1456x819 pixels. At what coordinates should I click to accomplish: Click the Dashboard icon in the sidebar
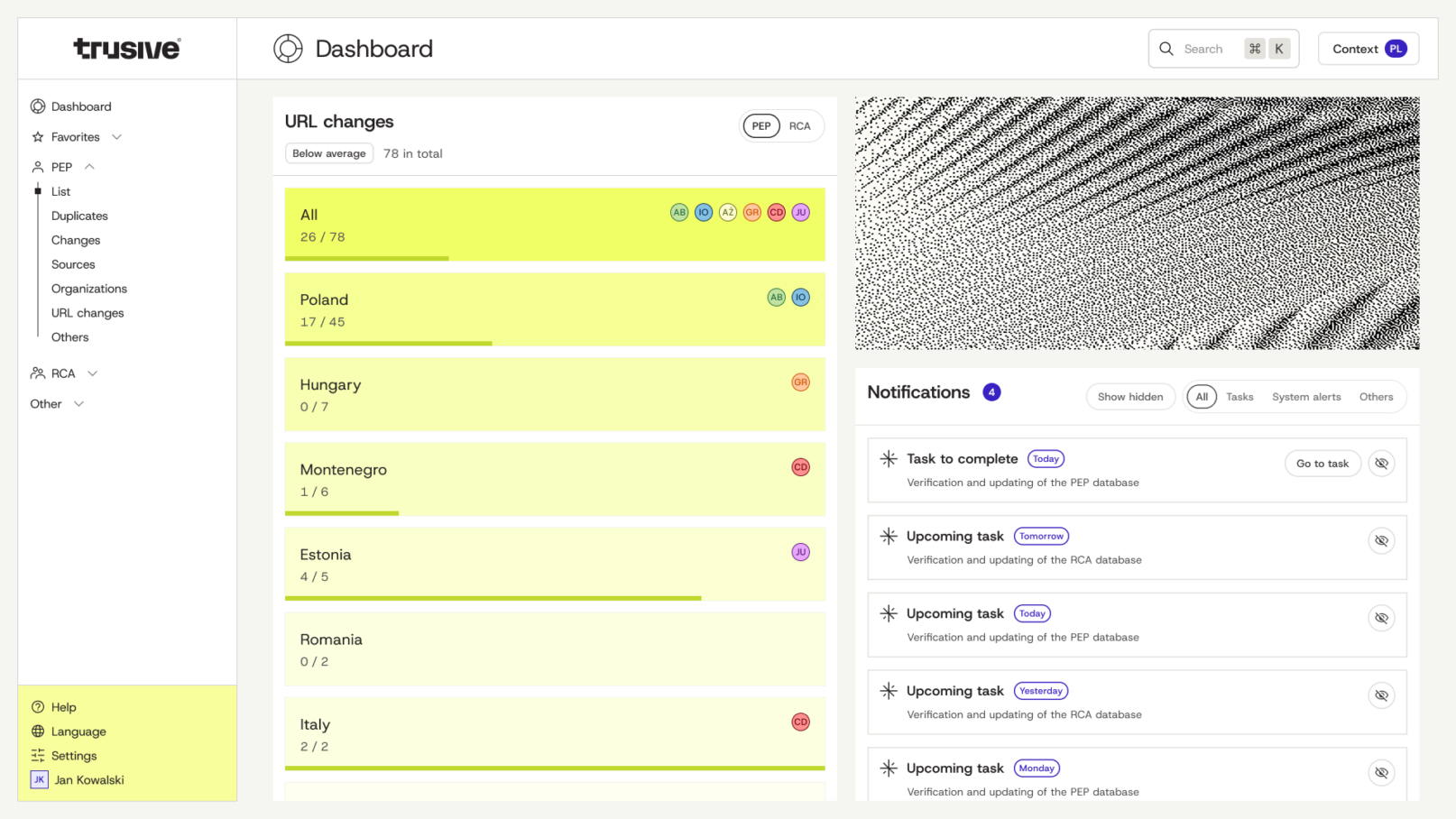(38, 106)
